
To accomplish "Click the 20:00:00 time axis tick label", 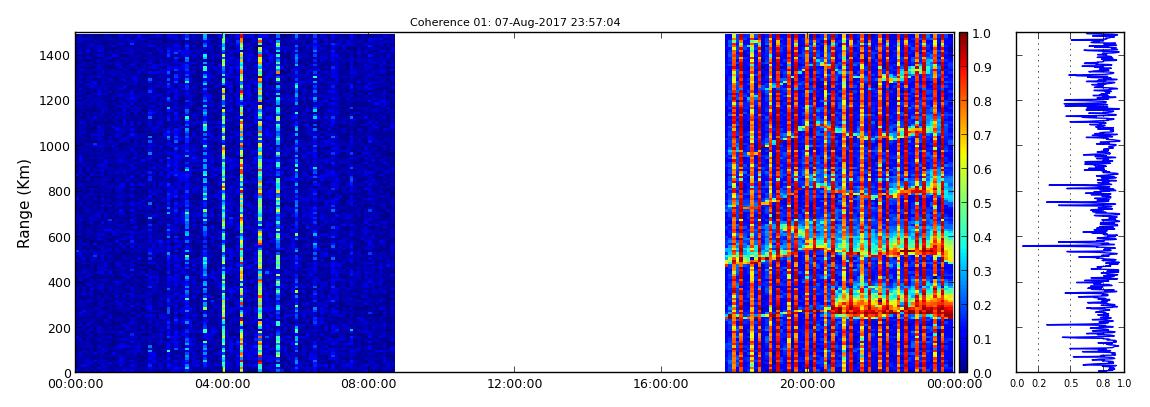I will click(807, 384).
